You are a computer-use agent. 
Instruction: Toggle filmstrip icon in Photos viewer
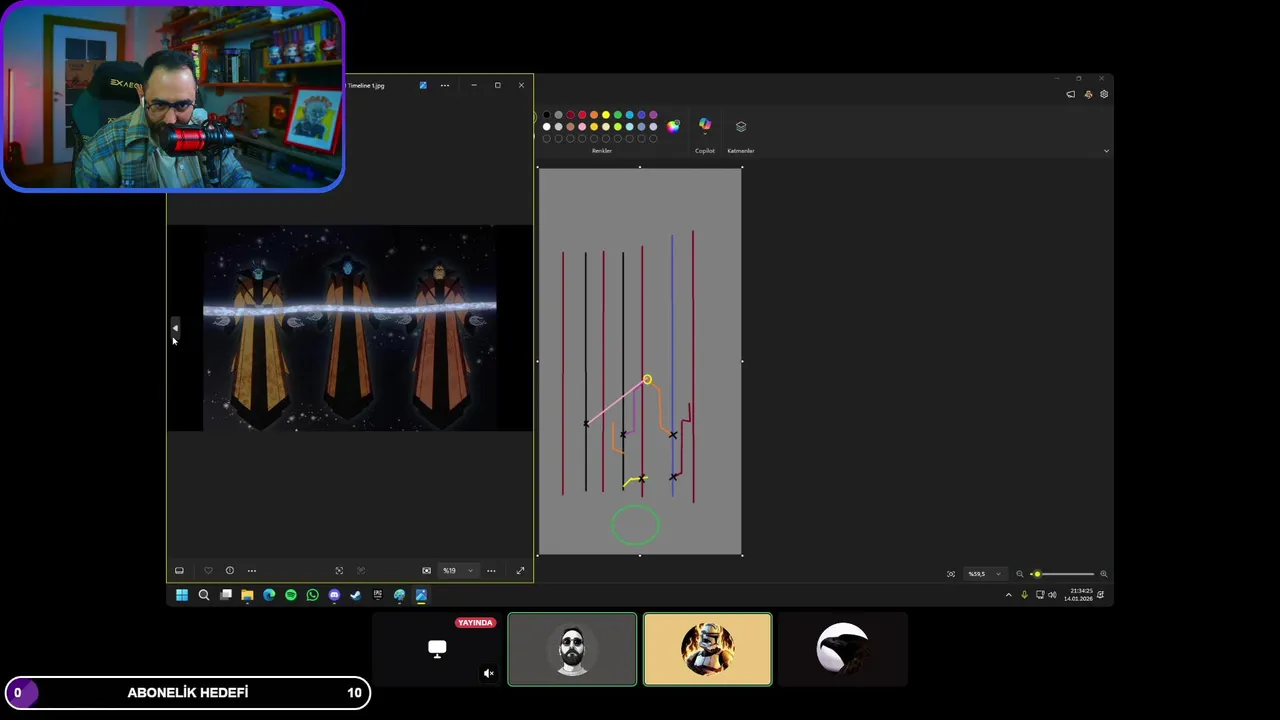(x=179, y=570)
